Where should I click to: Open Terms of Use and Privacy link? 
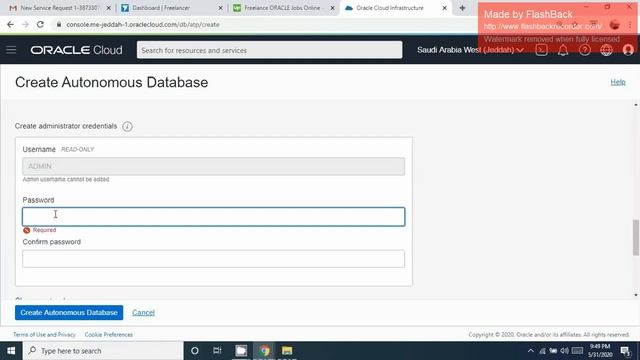click(x=44, y=335)
